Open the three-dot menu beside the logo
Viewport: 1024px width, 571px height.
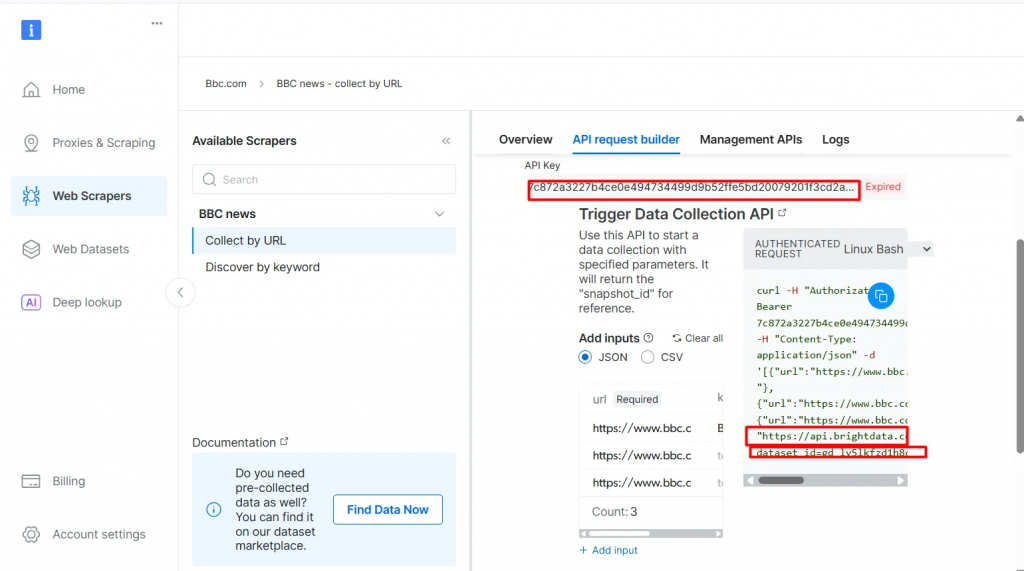pyautogui.click(x=156, y=23)
